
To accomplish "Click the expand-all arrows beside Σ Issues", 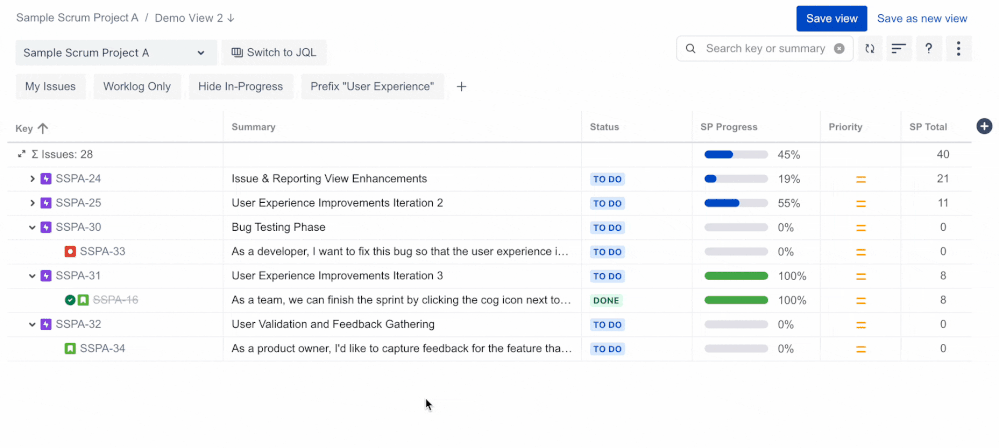I will pos(22,154).
